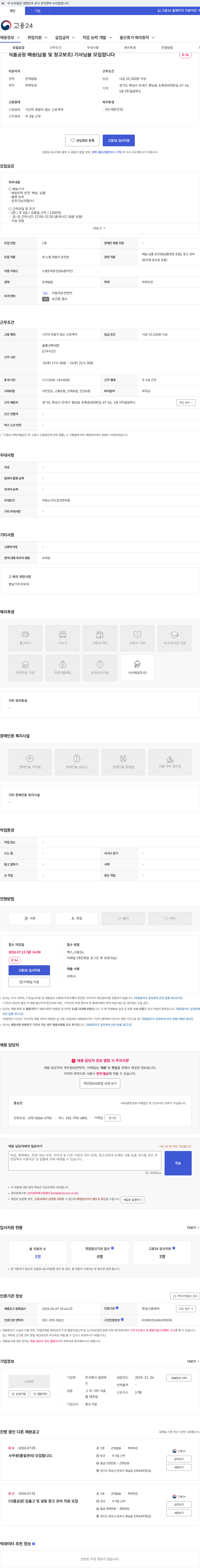The image size is (200, 1568).
Task: Log in to reveal recruiter email
Action: (x=112, y=1118)
